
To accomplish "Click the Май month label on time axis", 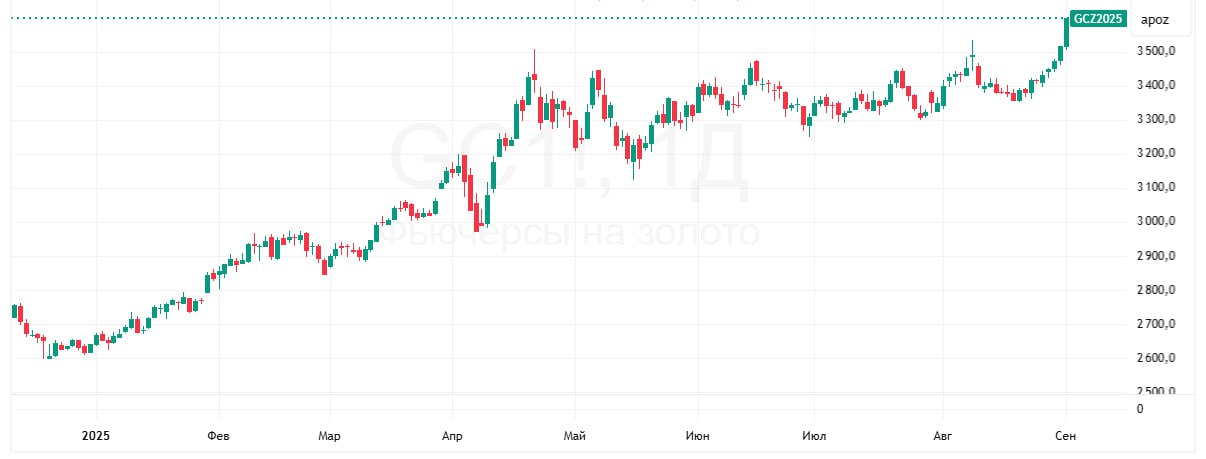I will 574,436.
